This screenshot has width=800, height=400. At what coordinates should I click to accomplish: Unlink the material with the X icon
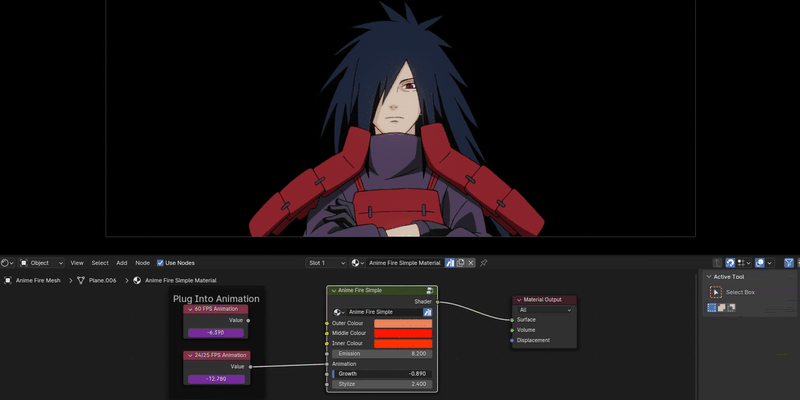[472, 263]
